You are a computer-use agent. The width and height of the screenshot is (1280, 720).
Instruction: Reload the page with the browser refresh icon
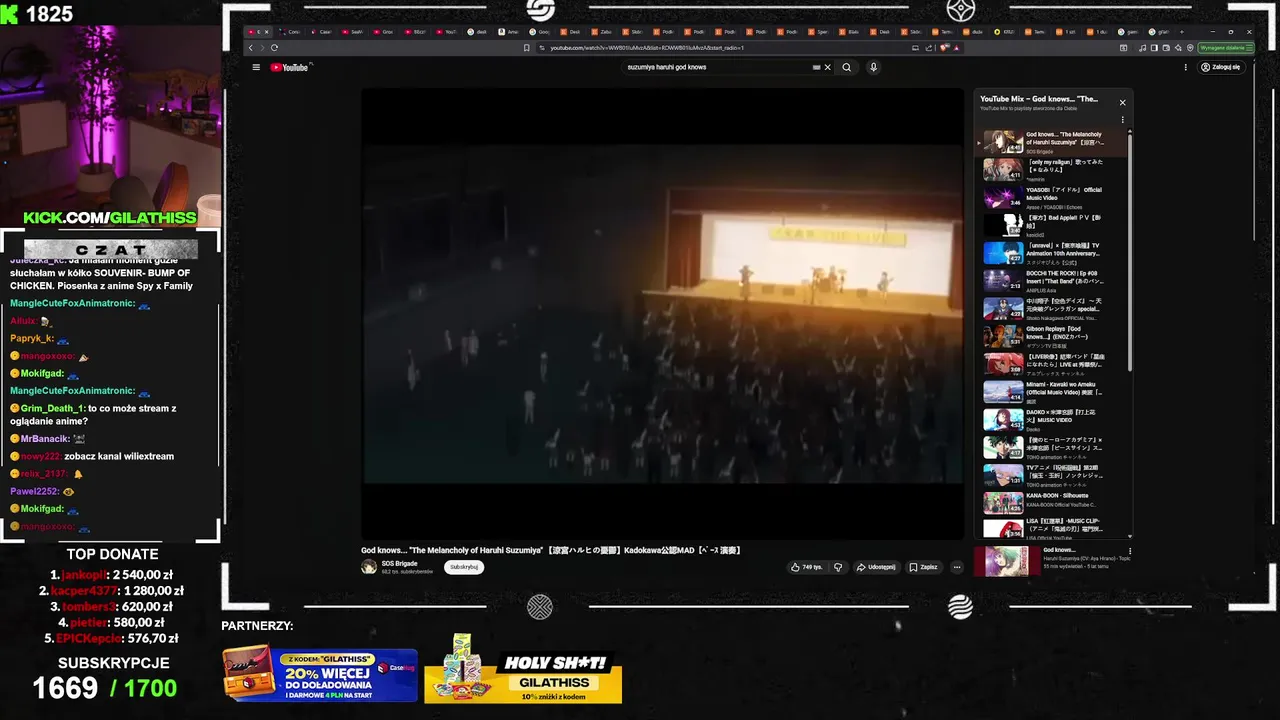click(274, 47)
